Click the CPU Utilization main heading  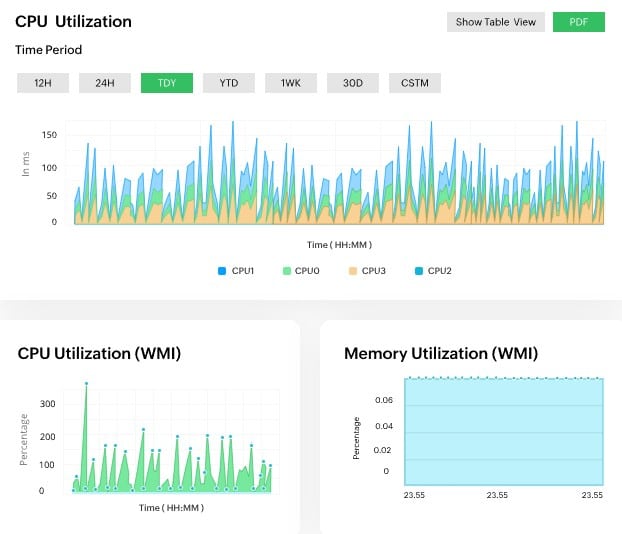pyautogui.click(x=73, y=21)
